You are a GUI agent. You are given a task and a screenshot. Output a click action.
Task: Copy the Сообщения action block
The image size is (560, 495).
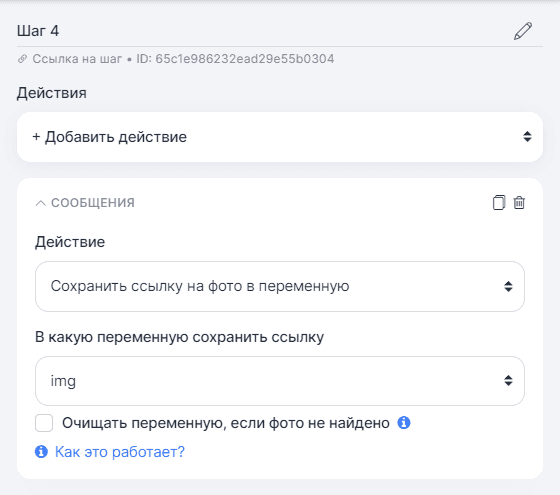point(499,202)
